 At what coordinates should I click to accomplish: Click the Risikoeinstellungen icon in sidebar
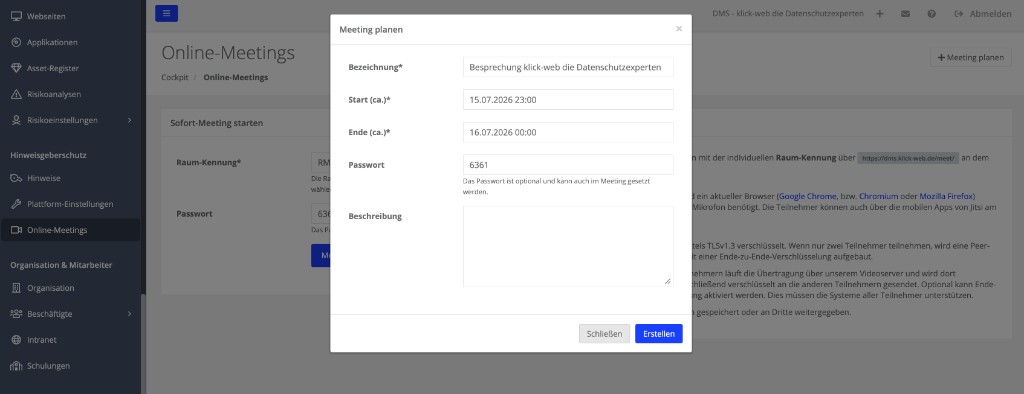point(16,120)
